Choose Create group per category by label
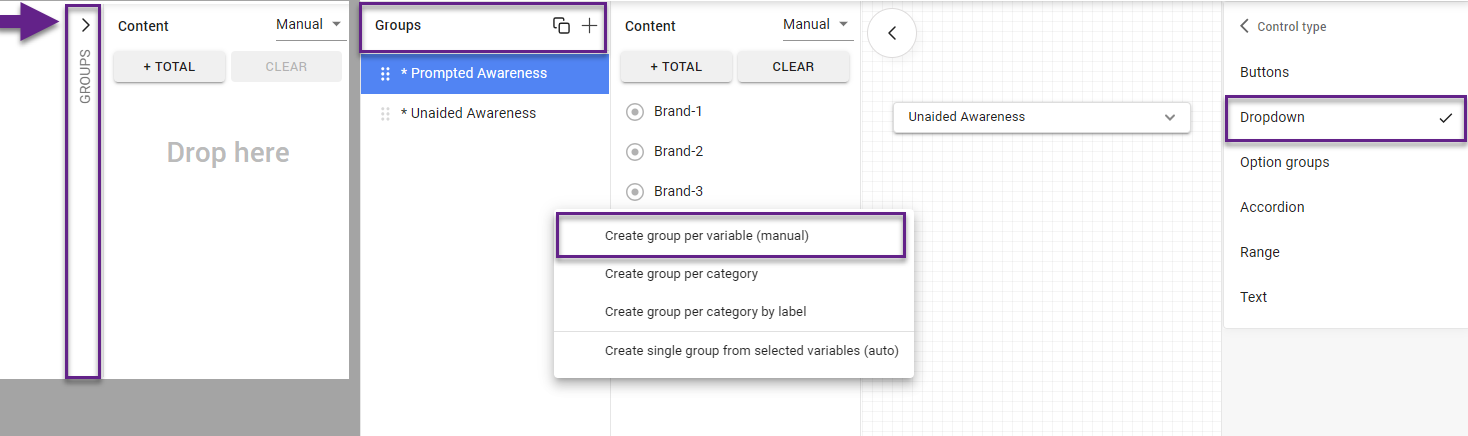Viewport: 1468px width, 436px height. click(705, 312)
